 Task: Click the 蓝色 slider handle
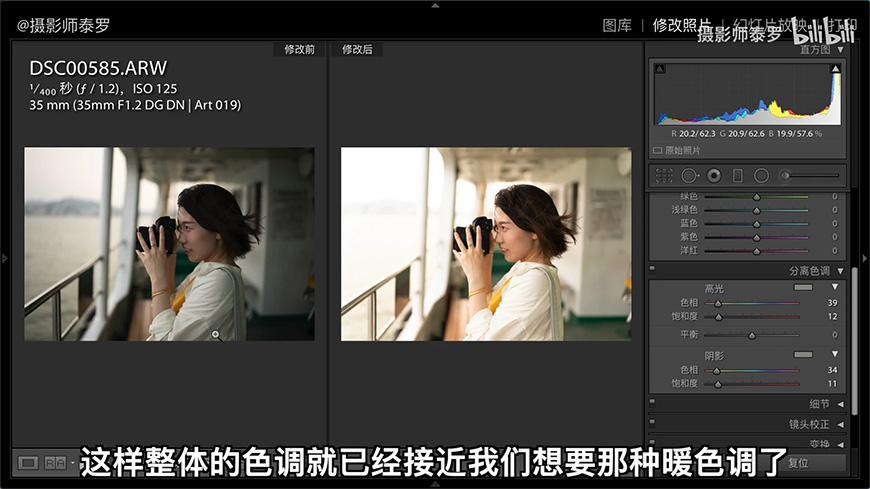(x=756, y=224)
